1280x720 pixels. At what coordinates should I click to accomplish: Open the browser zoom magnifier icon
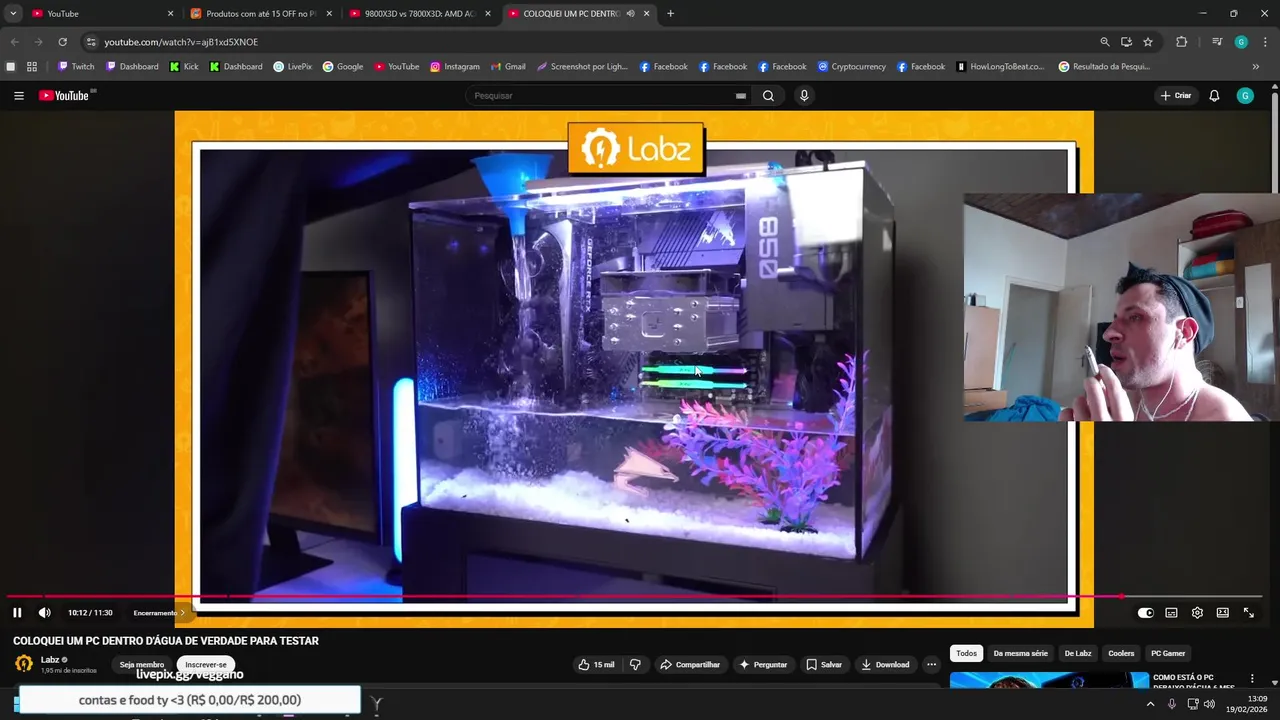1104,42
